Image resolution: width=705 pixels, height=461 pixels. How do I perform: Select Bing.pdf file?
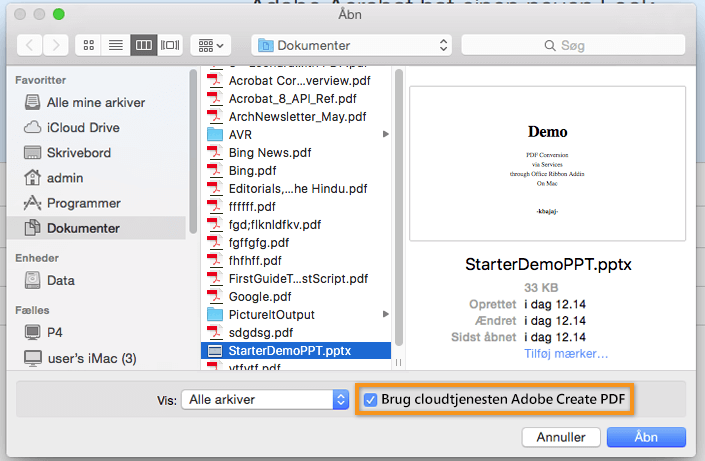[x=296, y=170]
